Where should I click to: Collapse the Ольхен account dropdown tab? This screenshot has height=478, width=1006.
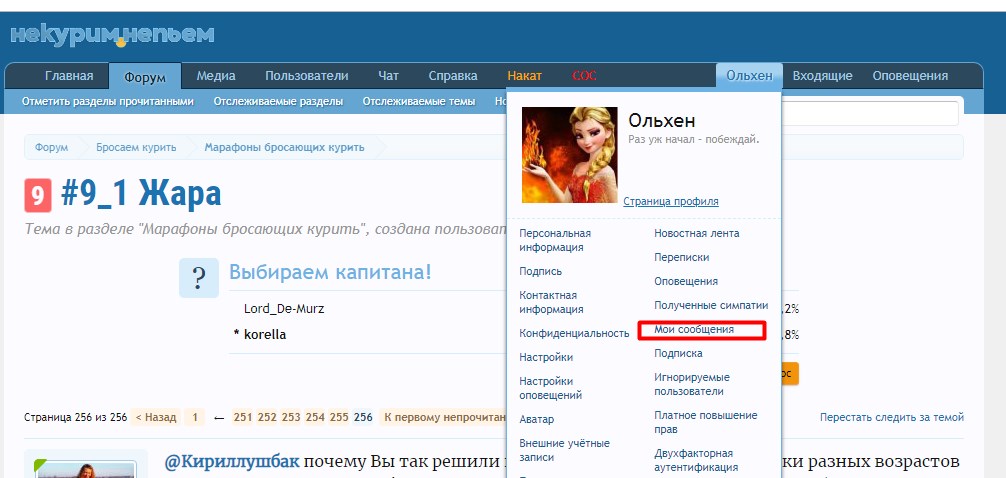pos(749,76)
